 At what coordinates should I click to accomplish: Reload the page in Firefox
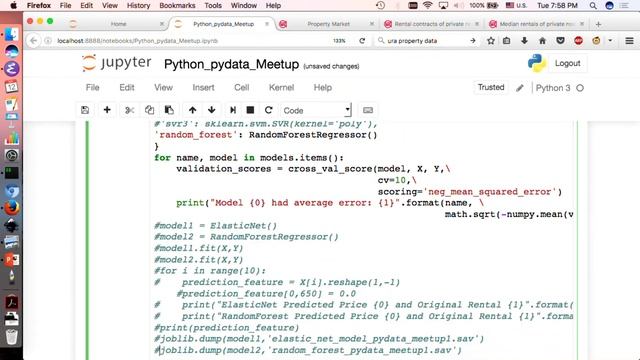click(362, 41)
